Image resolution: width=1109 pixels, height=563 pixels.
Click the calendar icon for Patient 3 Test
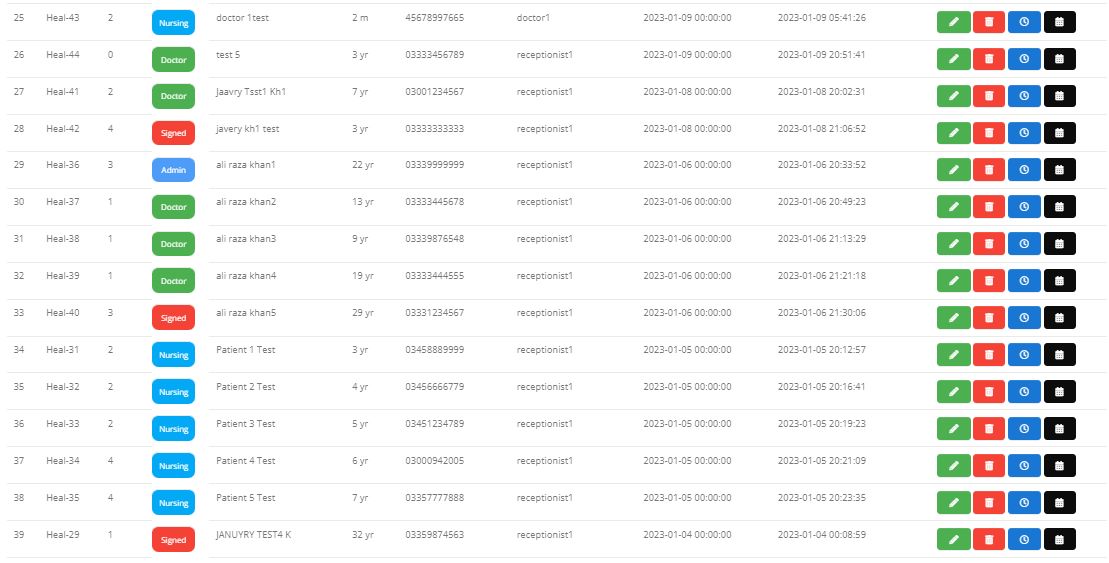pyautogui.click(x=1059, y=429)
